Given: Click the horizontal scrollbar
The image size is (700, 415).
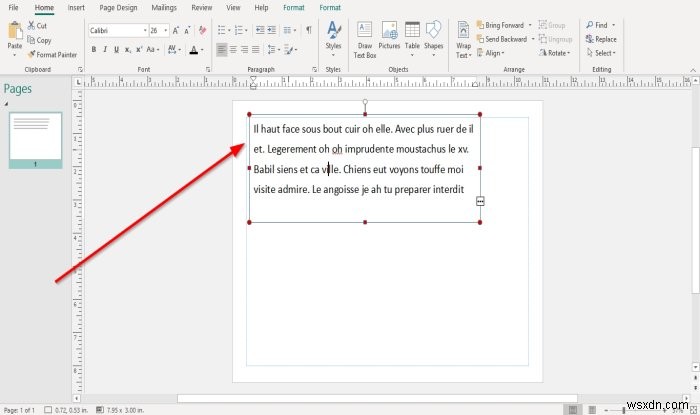Looking at the screenshot, I should coord(377,398).
